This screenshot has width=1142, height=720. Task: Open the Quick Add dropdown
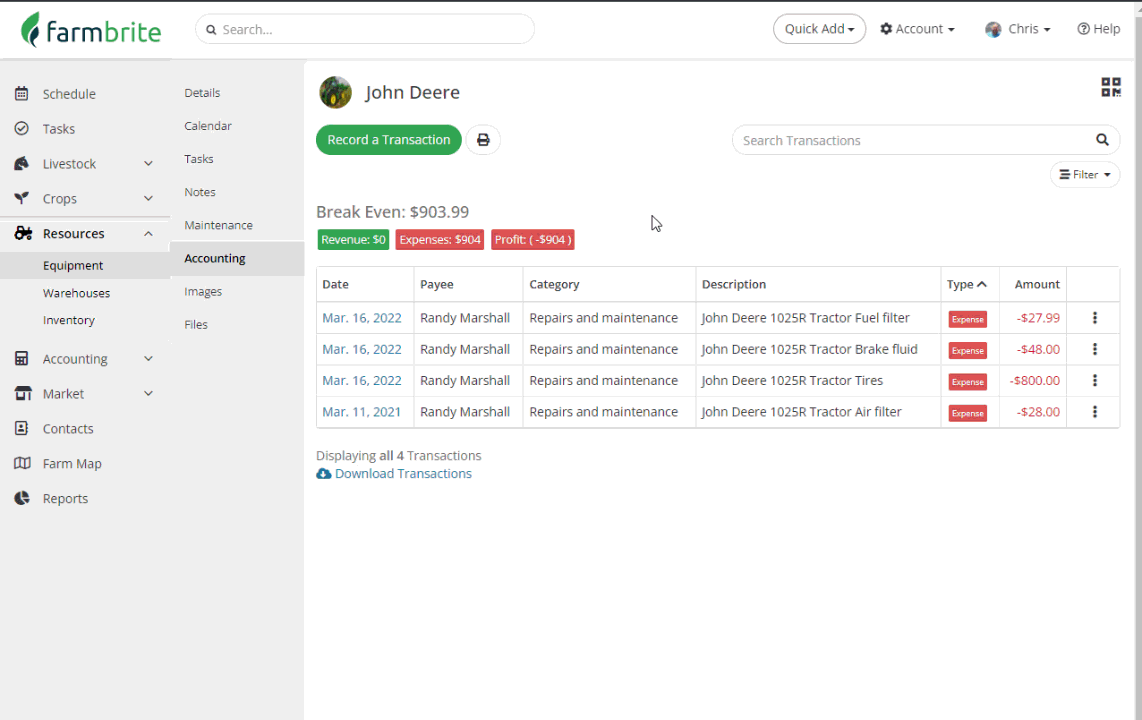point(819,29)
